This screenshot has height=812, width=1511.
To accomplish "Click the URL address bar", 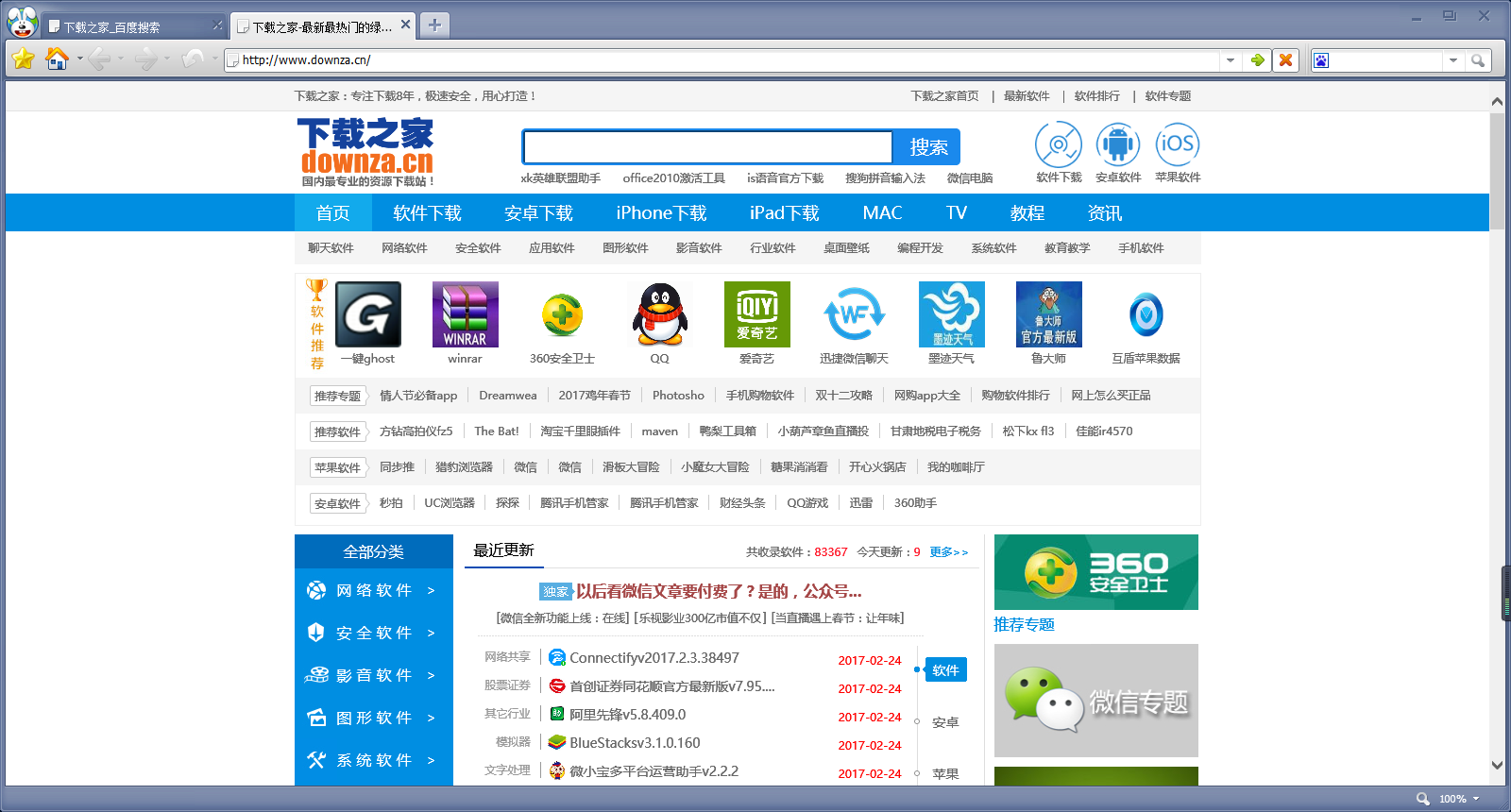I will click(x=723, y=60).
